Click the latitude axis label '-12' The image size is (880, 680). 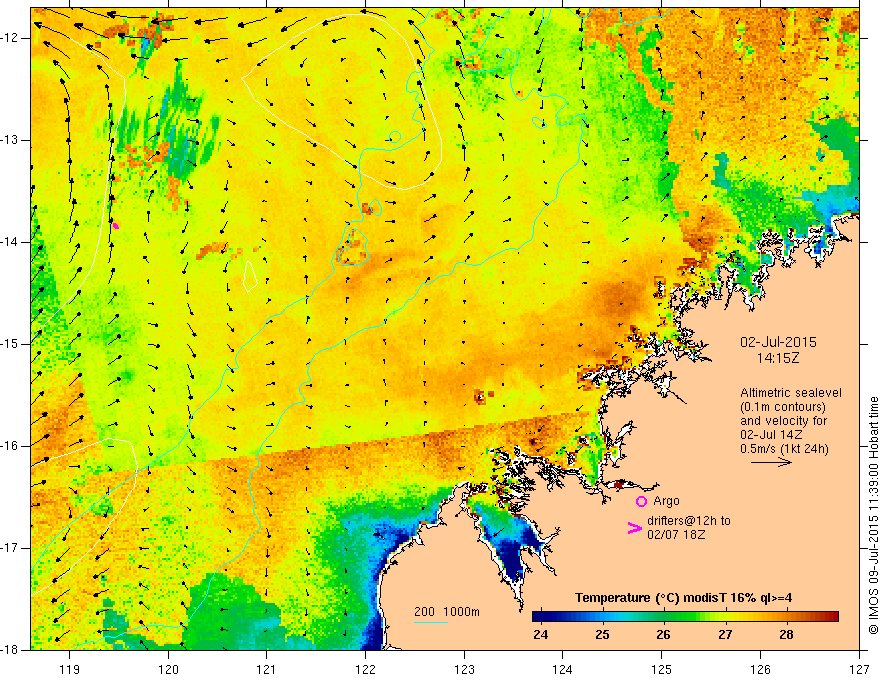point(11,38)
